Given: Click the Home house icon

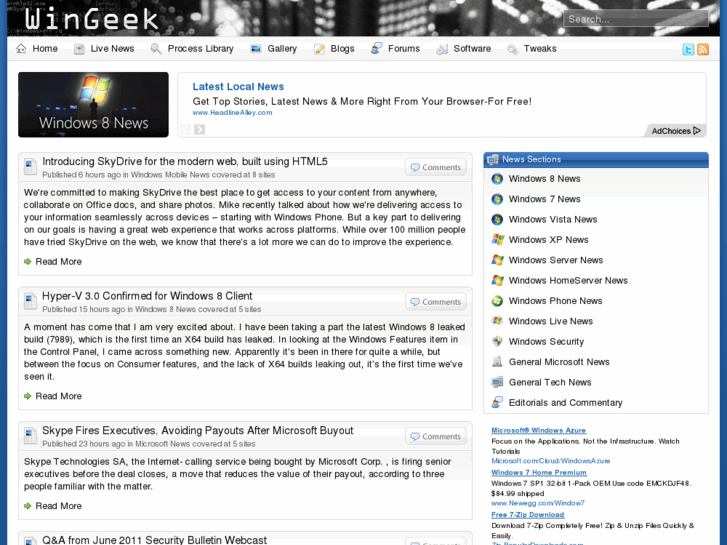Looking at the screenshot, I should [x=21, y=48].
